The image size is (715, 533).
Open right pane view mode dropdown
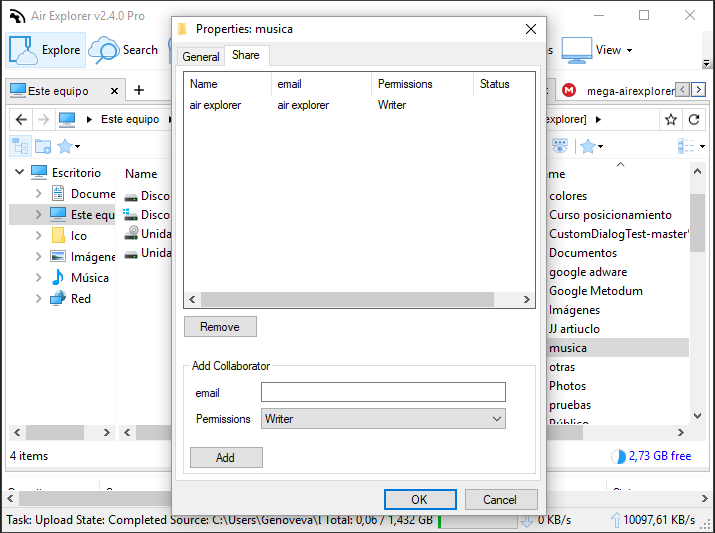coord(691,146)
